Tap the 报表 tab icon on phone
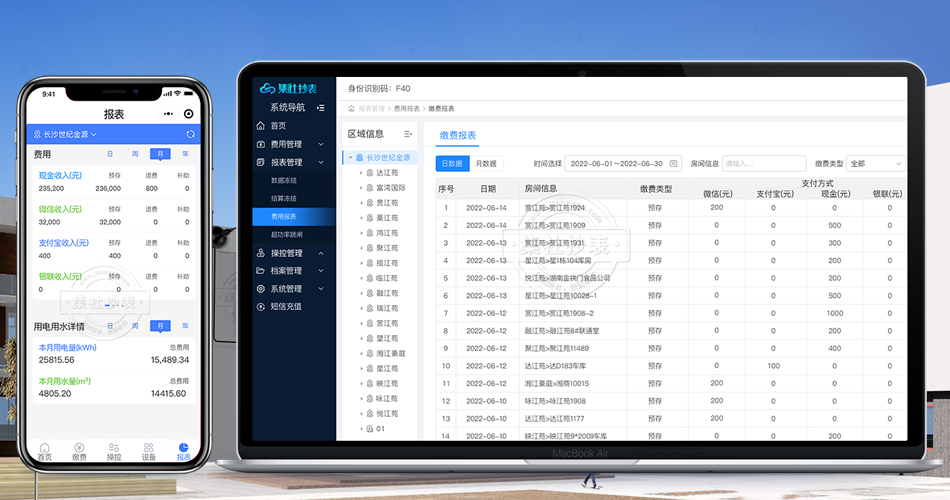Image resolution: width=950 pixels, height=500 pixels. tap(183, 449)
